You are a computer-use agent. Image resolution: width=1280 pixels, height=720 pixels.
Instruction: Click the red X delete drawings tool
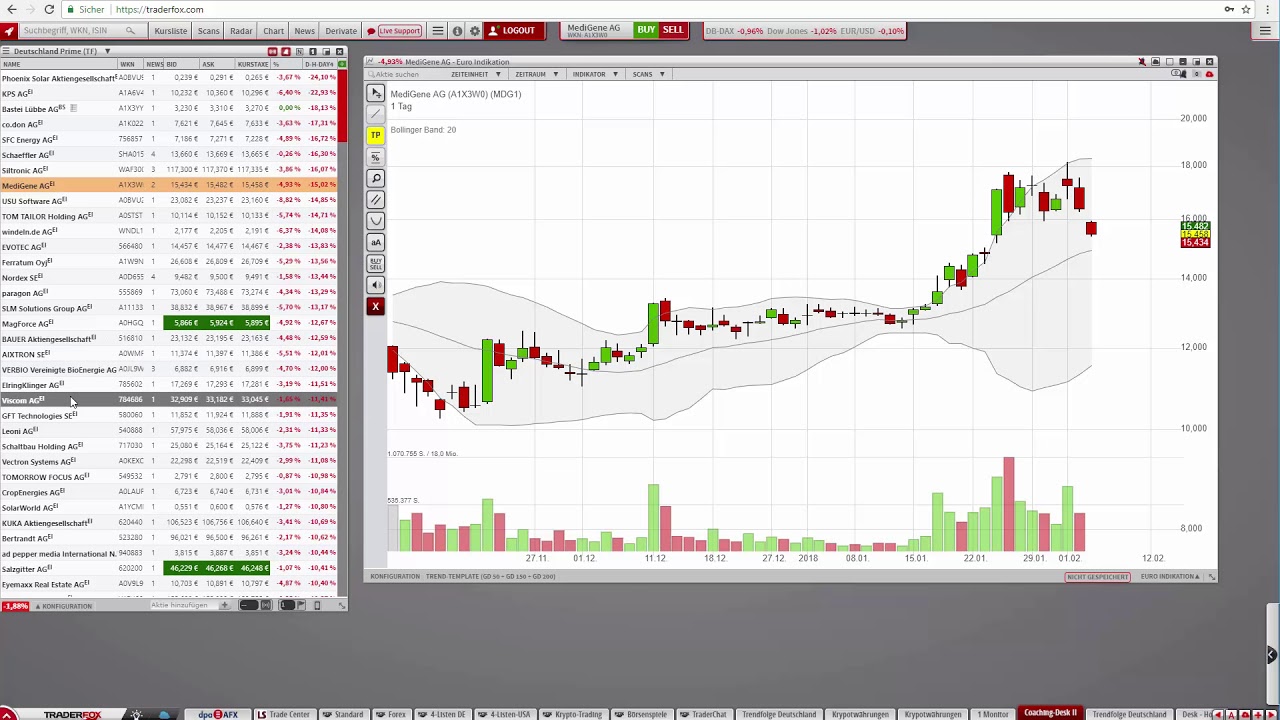[x=376, y=306]
